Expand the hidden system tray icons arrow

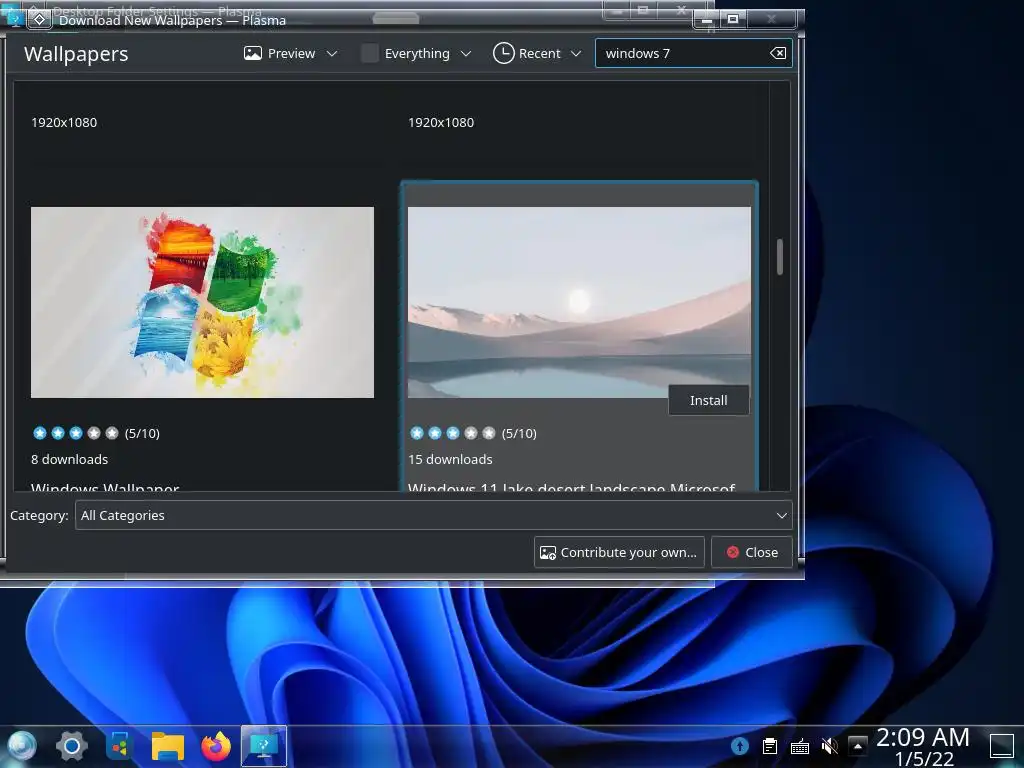click(857, 746)
